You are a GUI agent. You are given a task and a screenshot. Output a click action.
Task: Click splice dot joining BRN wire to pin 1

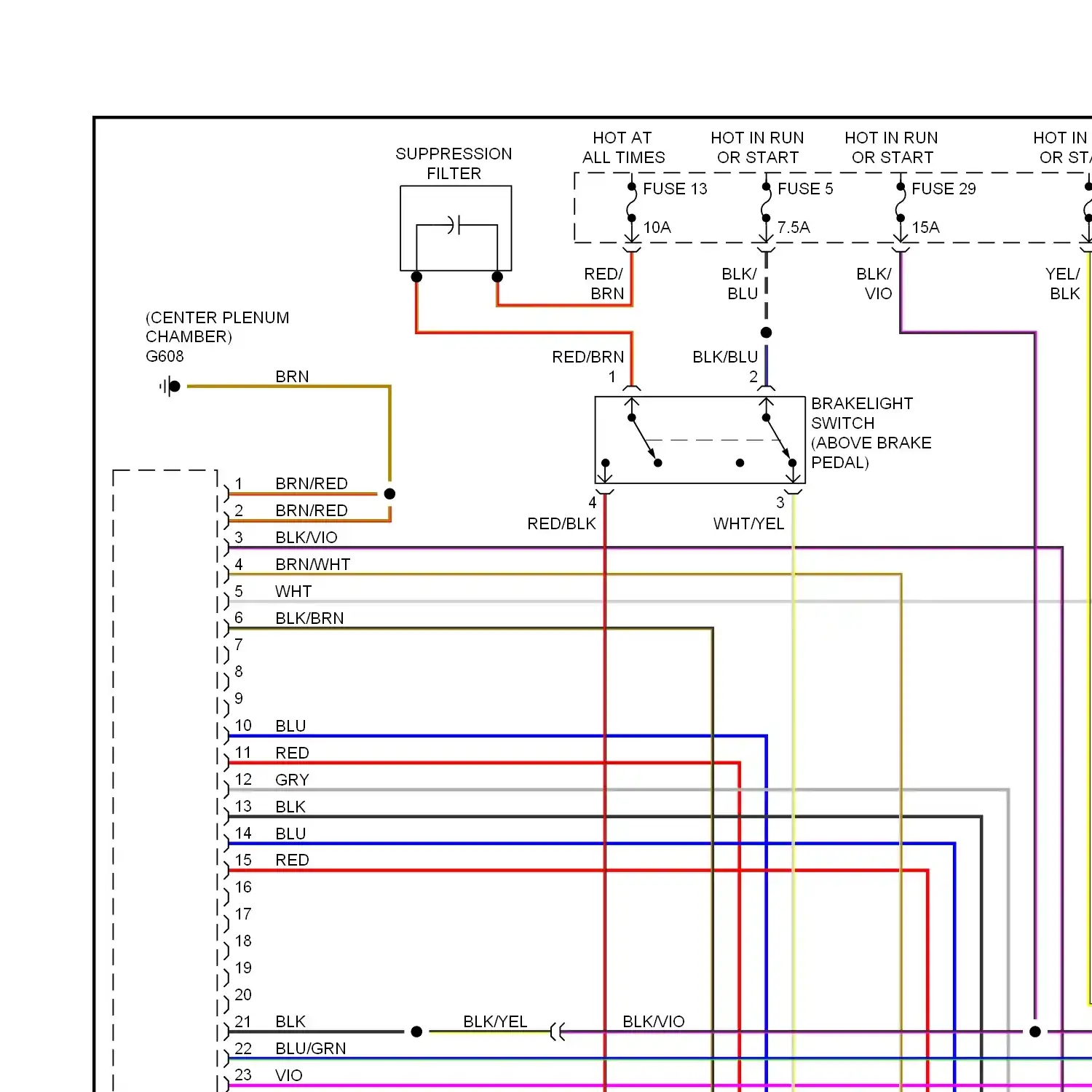[x=389, y=494]
